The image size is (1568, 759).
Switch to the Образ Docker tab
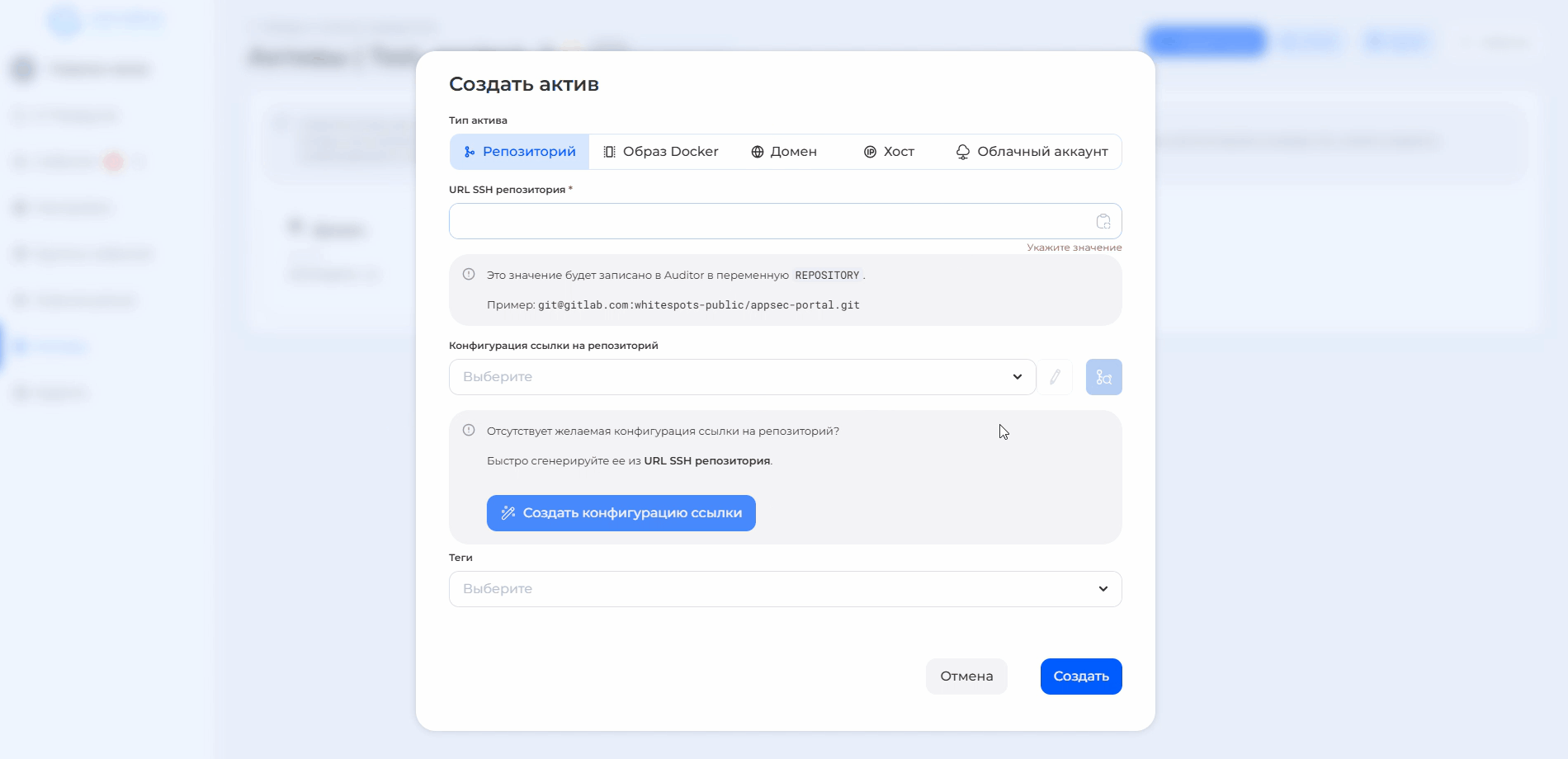[x=661, y=152]
